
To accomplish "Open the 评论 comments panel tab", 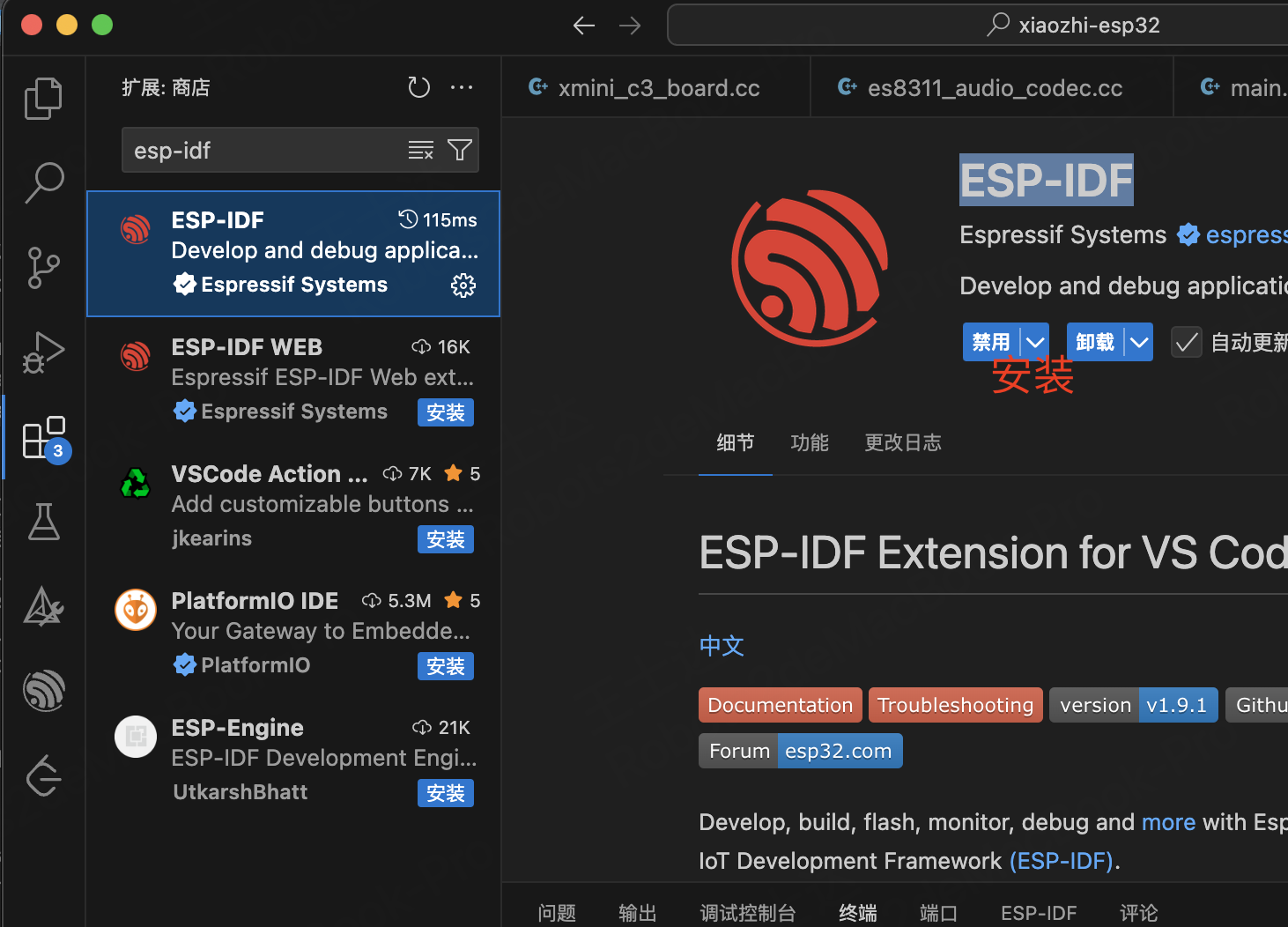I will pos(1139,913).
